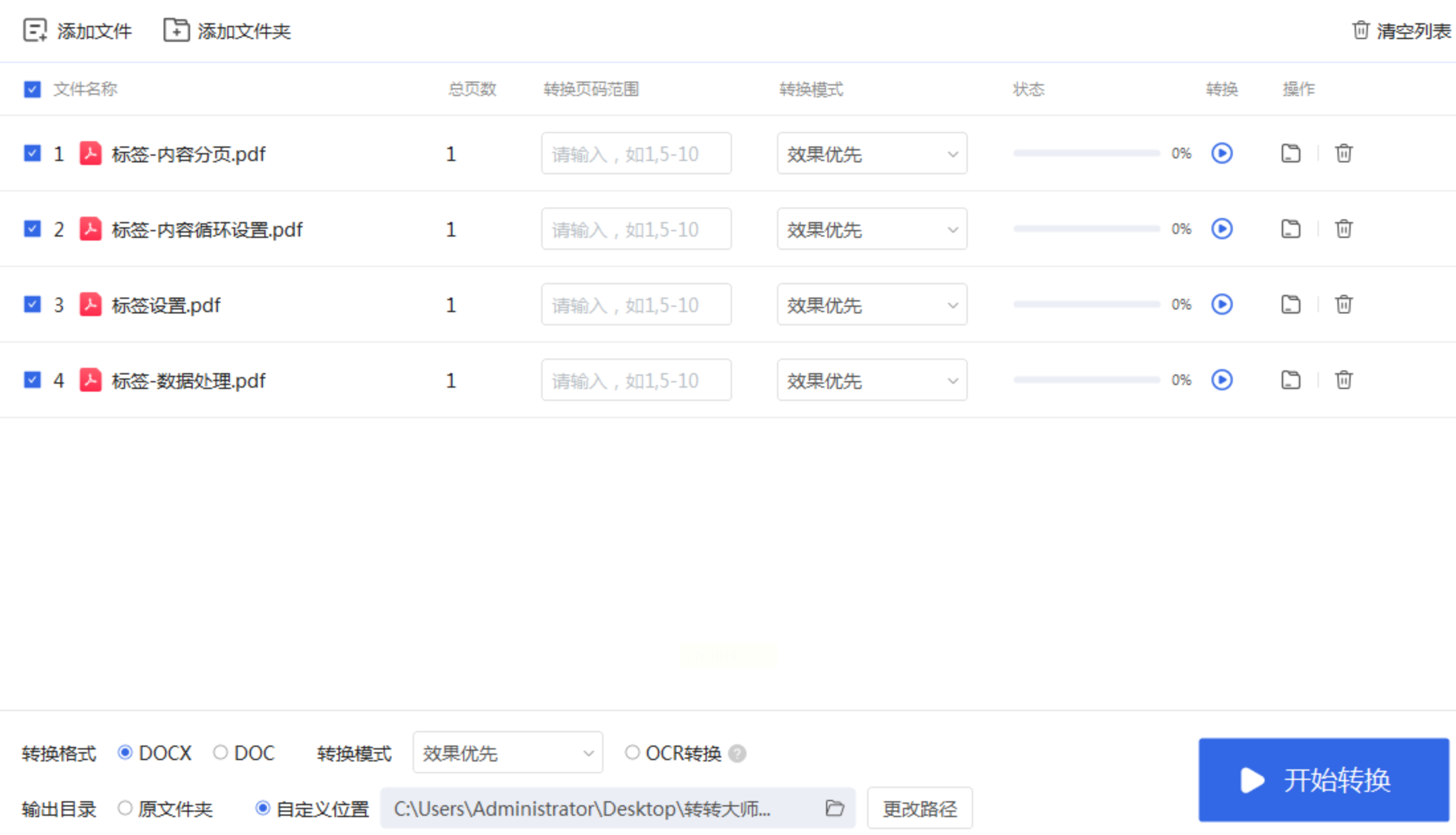The image size is (1456, 835).
Task: Click the browse folder icon in output path
Action: coord(835,808)
